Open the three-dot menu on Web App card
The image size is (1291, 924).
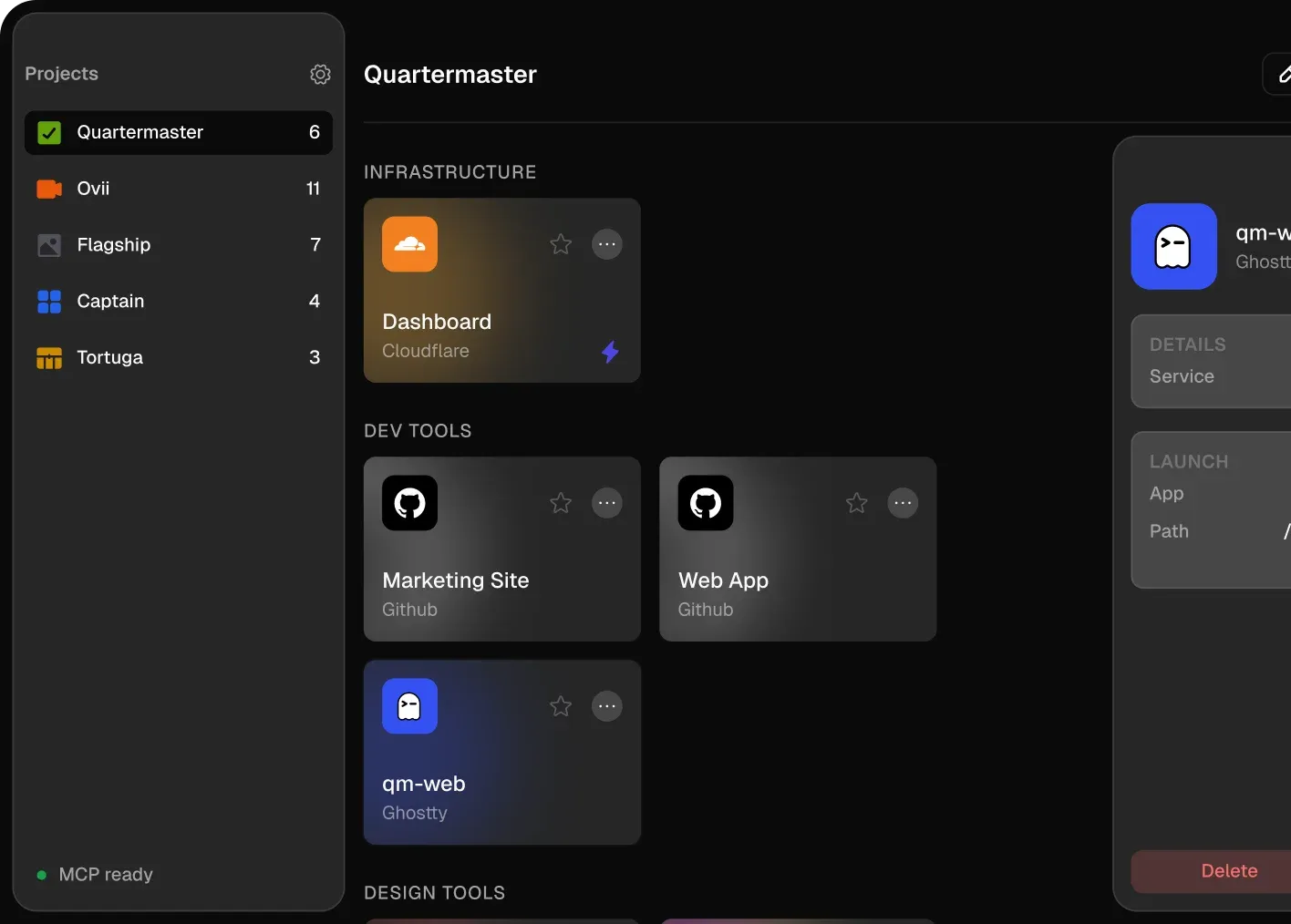903,503
